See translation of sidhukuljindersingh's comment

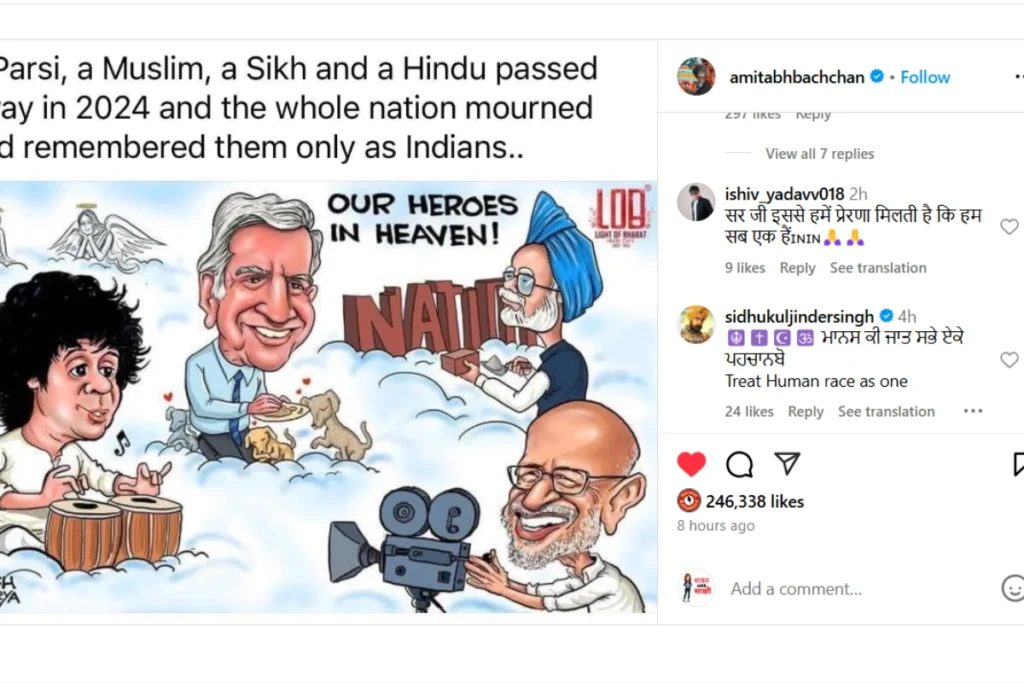point(886,411)
